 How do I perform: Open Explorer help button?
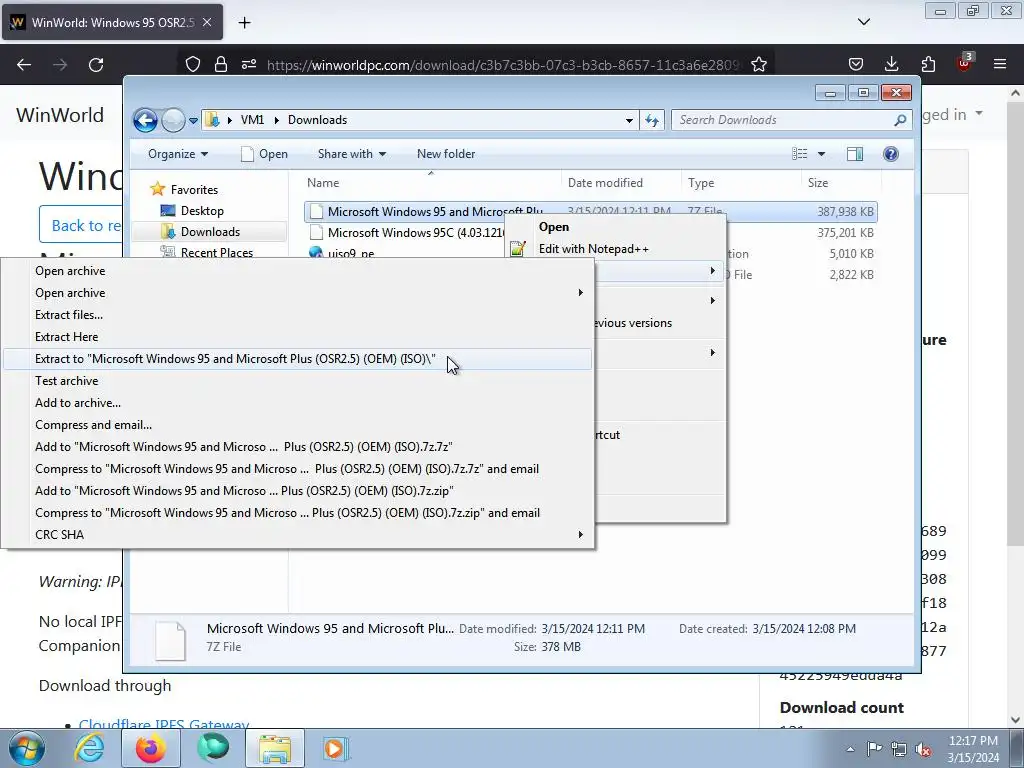(x=890, y=154)
